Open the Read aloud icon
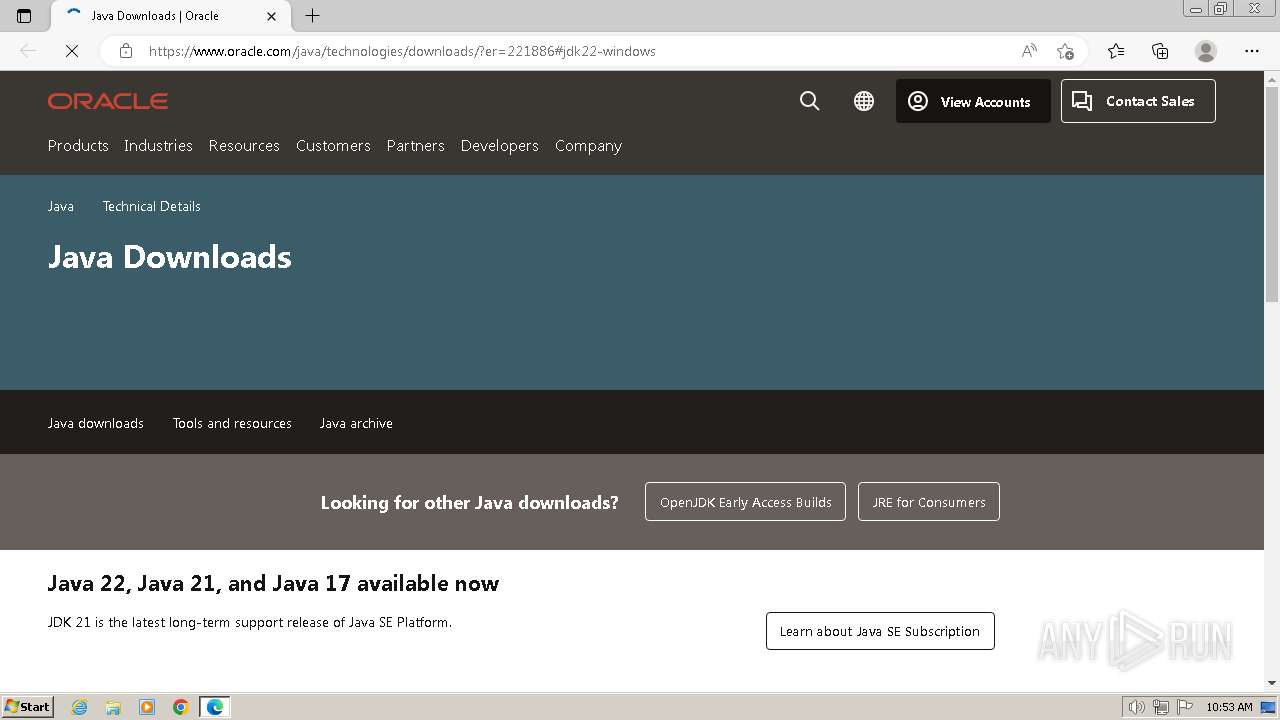Image resolution: width=1280 pixels, height=720 pixels. (1029, 51)
